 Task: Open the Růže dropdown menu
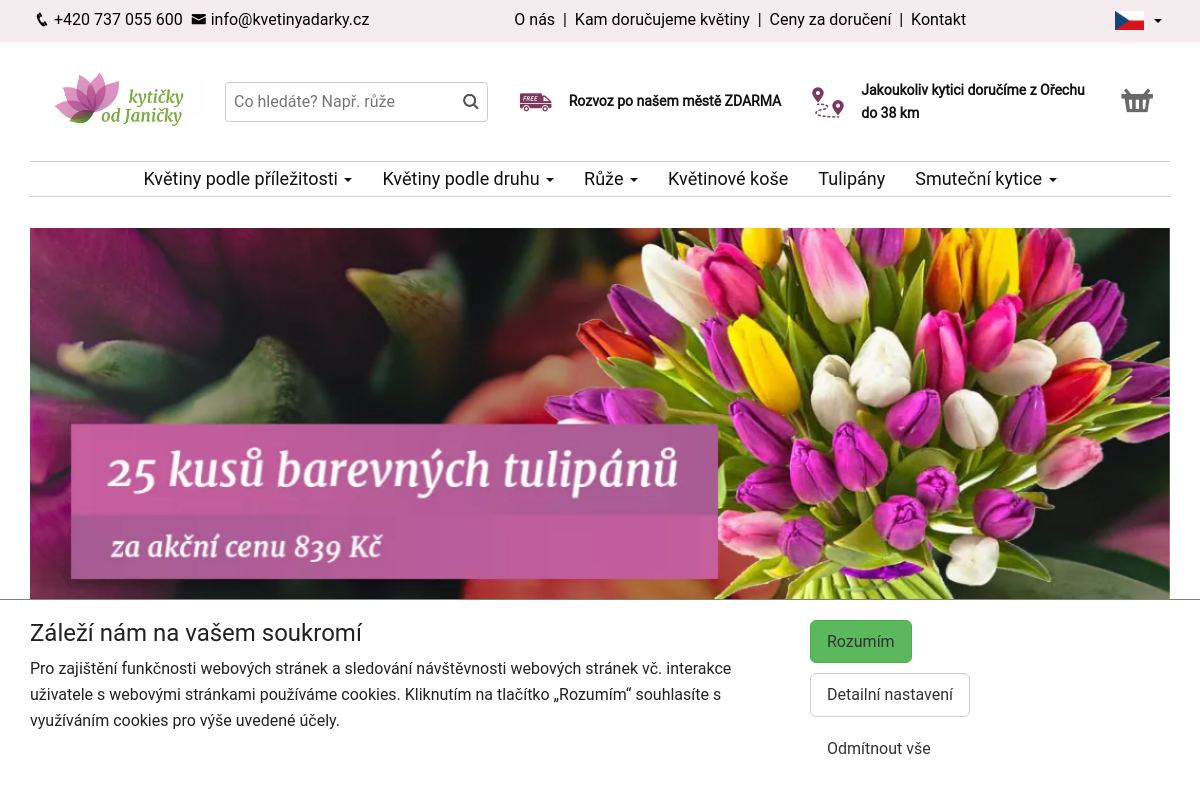point(610,179)
